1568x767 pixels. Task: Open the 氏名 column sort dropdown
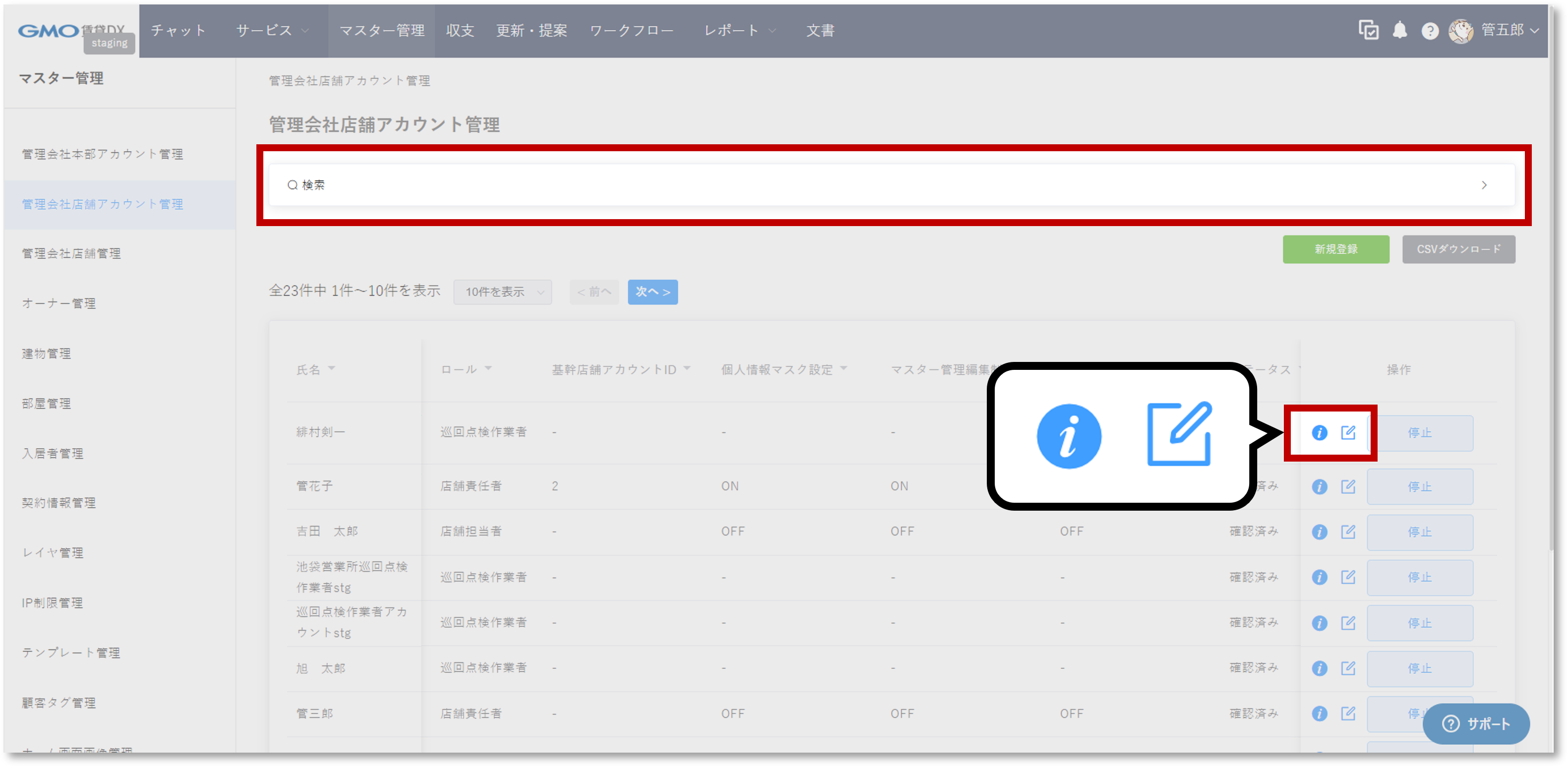click(x=332, y=368)
